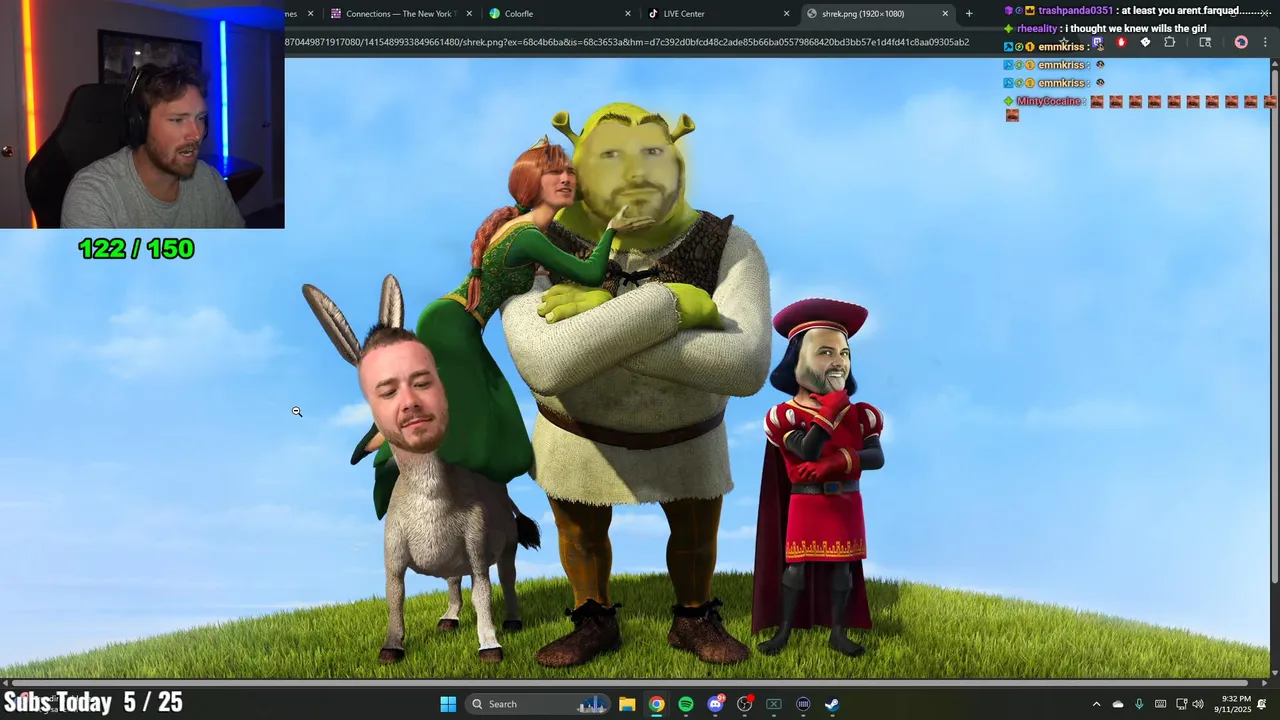Open the notifications bell icon

tap(1262, 704)
